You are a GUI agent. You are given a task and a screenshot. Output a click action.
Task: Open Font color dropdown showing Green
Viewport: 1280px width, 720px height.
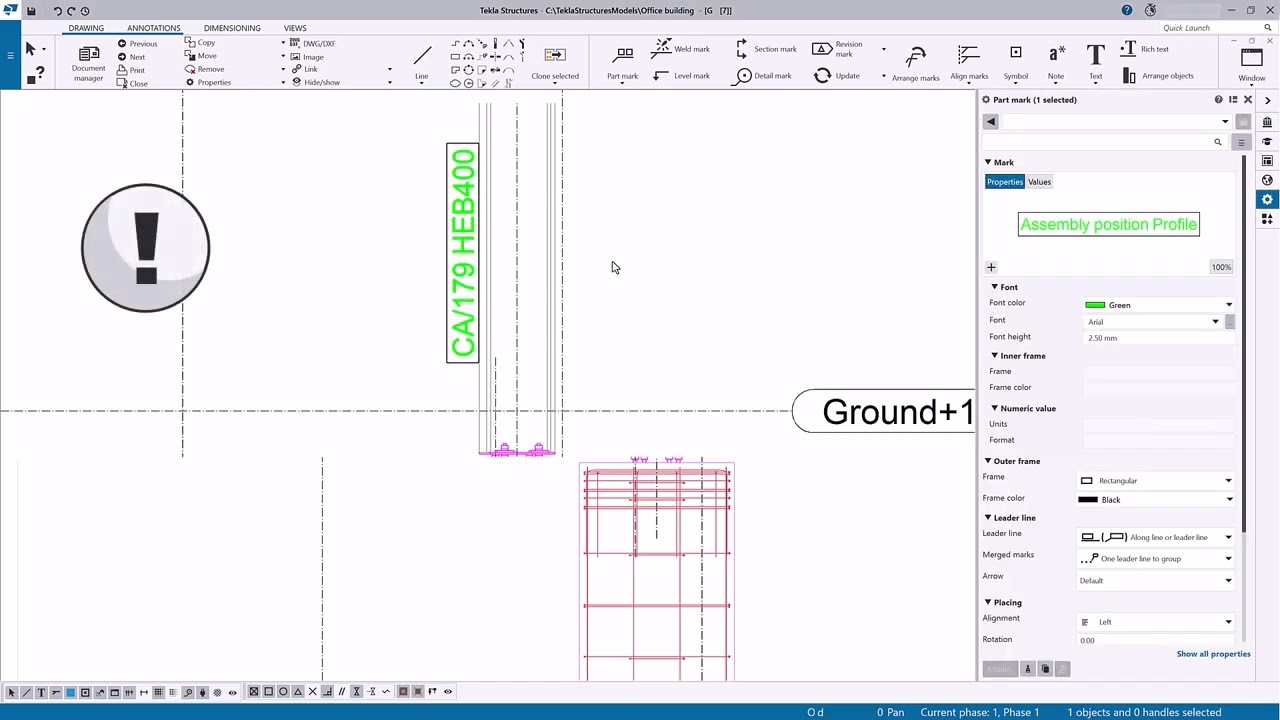click(x=1159, y=305)
